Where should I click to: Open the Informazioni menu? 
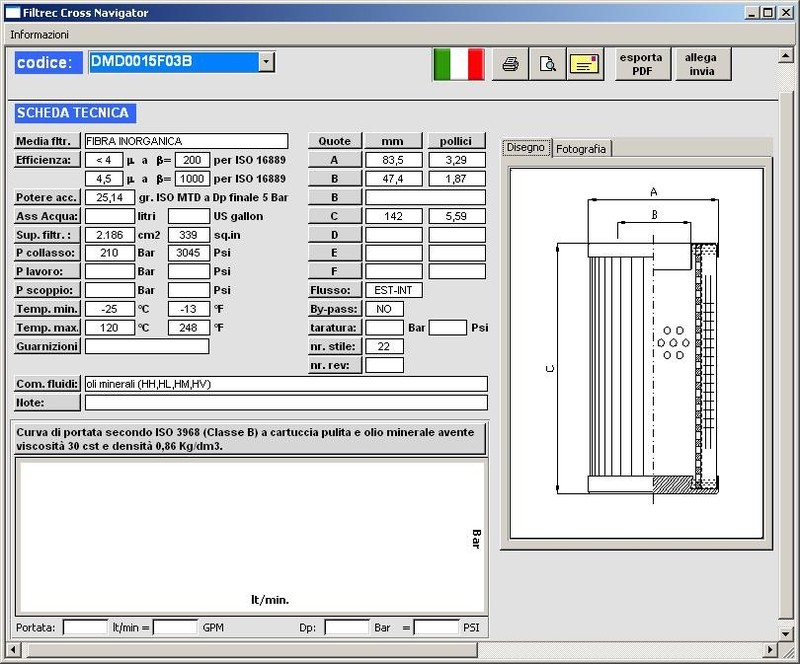point(39,34)
